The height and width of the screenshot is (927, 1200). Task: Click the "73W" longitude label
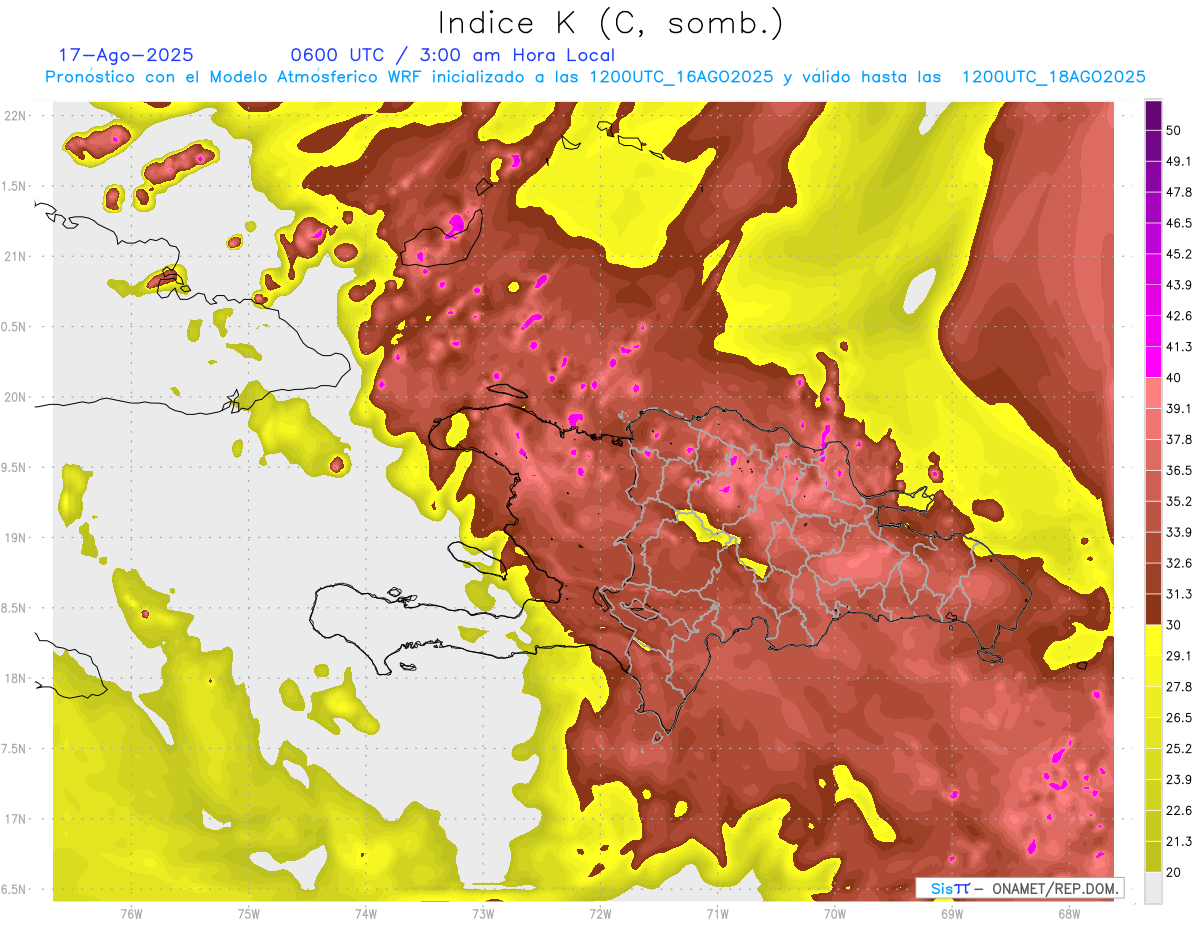483,913
